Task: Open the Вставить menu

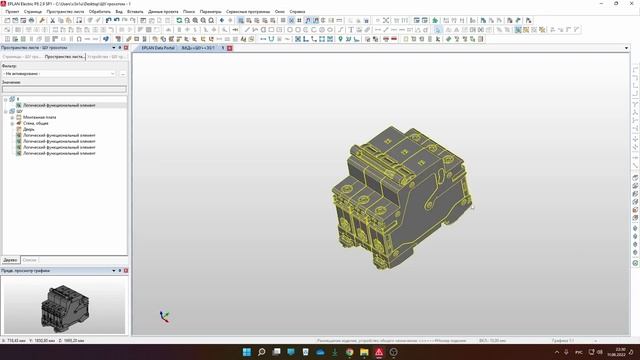Action: 135,12
